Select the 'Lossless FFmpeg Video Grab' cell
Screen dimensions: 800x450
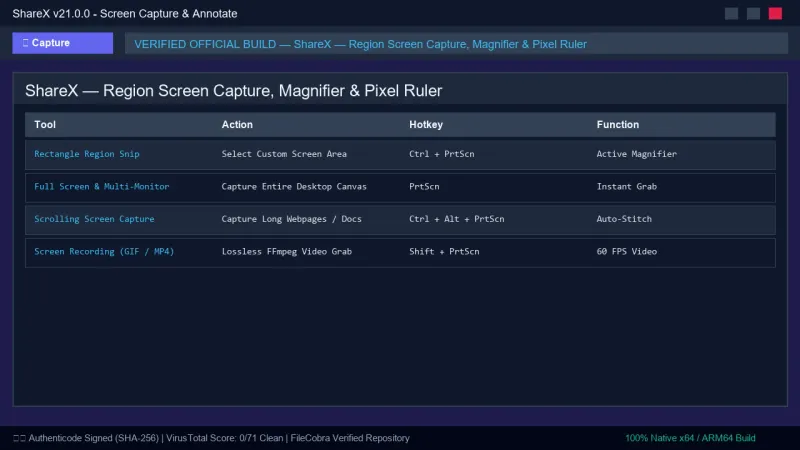pyautogui.click(x=287, y=252)
